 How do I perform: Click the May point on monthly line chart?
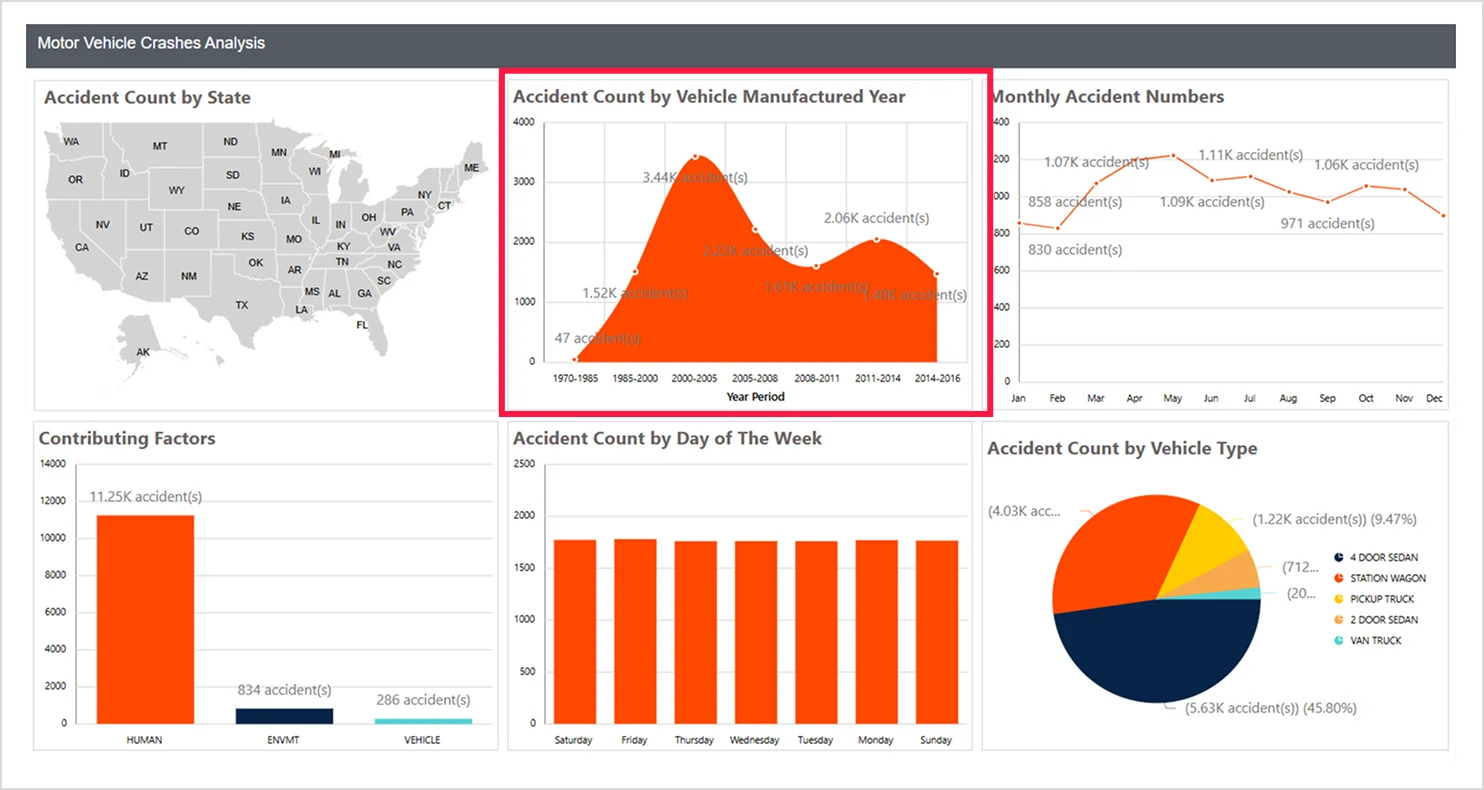[1173, 156]
